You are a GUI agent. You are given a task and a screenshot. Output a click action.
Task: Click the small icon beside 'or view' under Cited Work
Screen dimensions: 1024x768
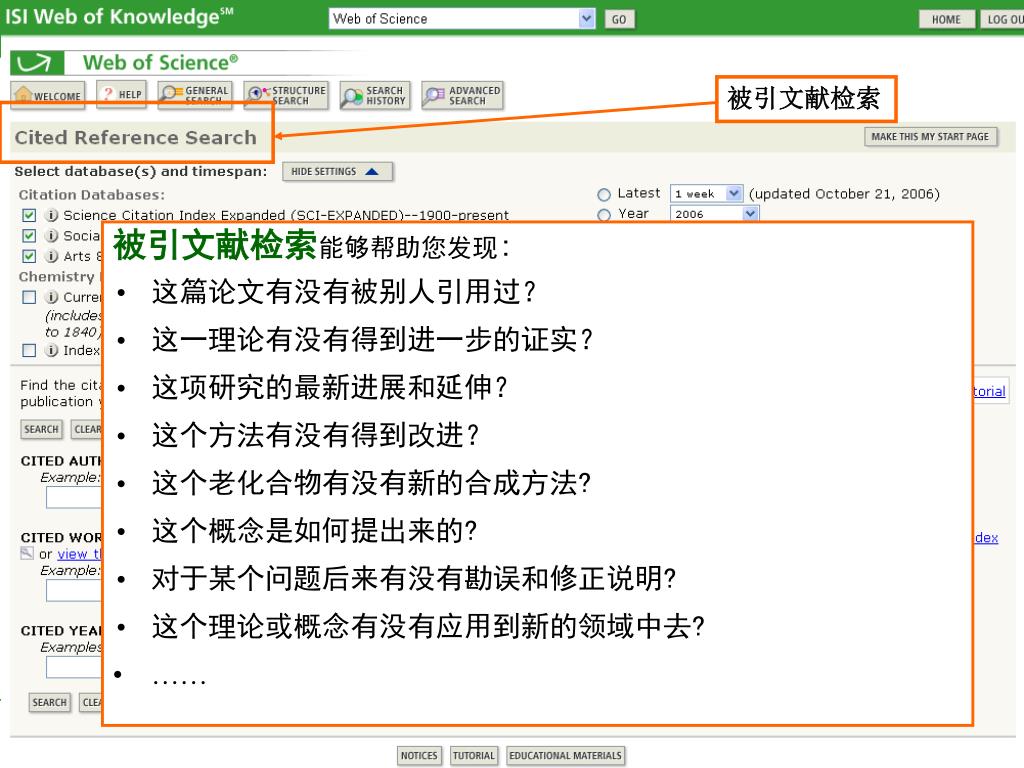click(x=27, y=553)
